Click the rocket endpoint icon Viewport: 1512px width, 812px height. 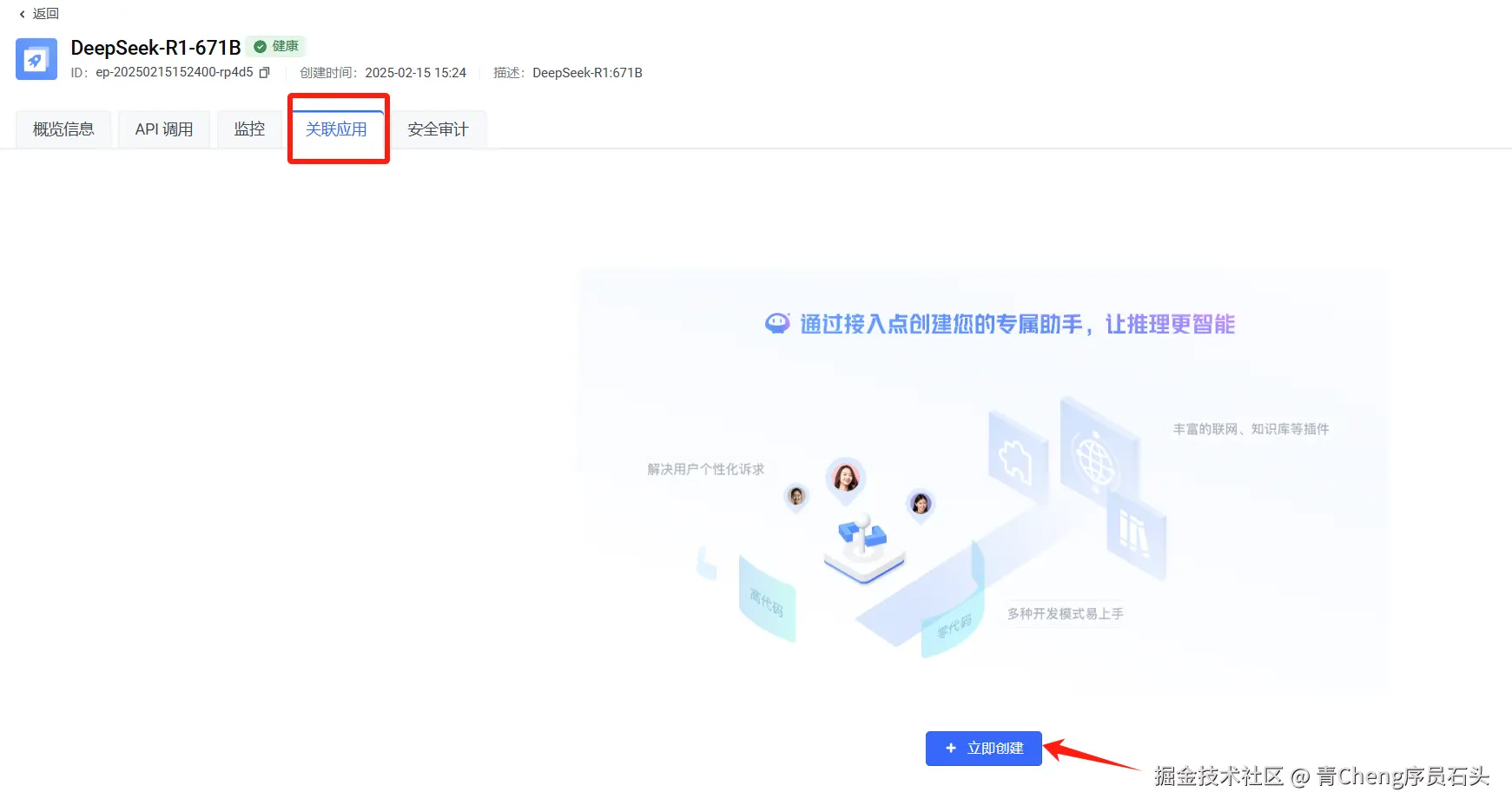click(x=36, y=59)
